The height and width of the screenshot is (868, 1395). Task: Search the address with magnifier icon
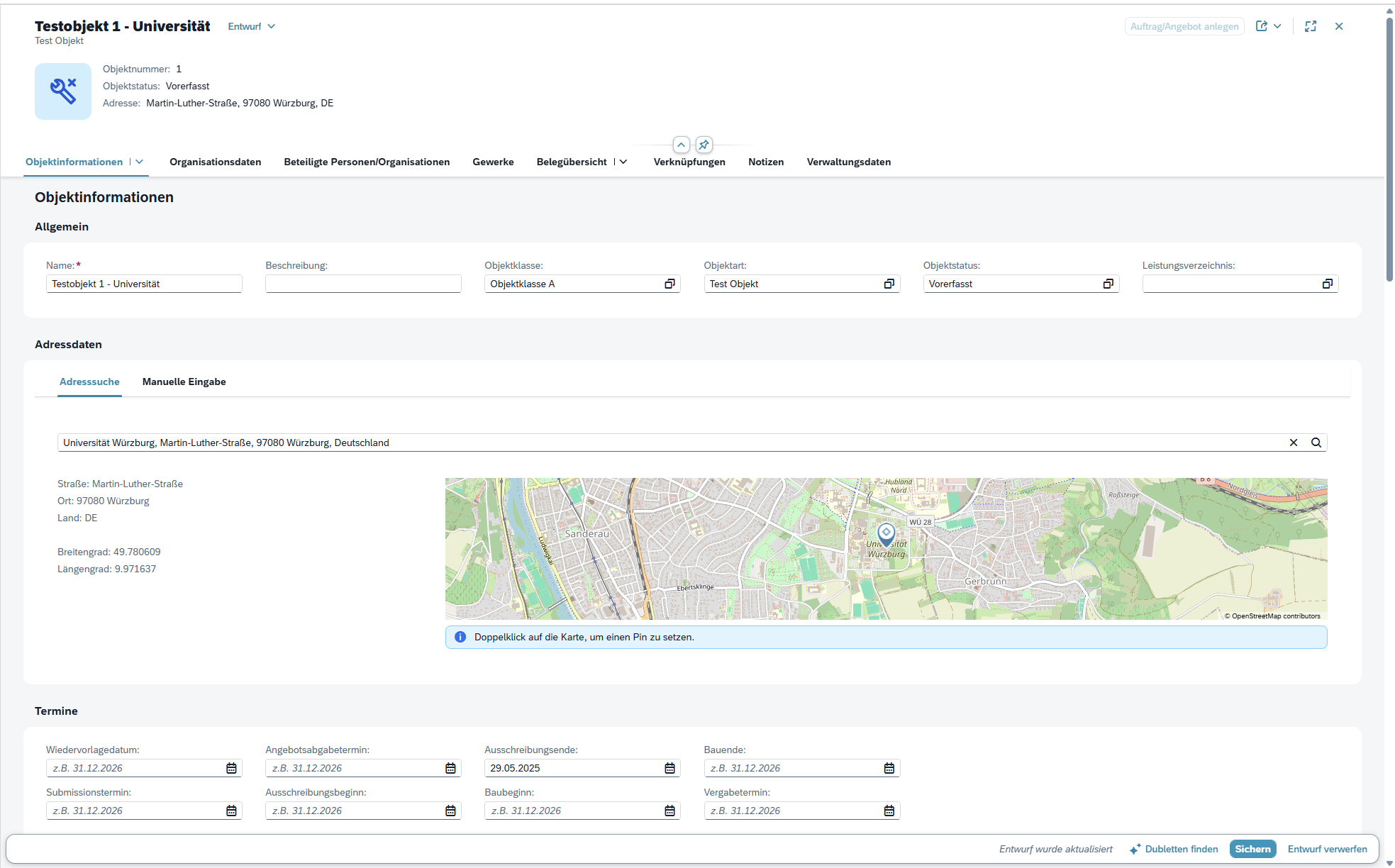1316,443
